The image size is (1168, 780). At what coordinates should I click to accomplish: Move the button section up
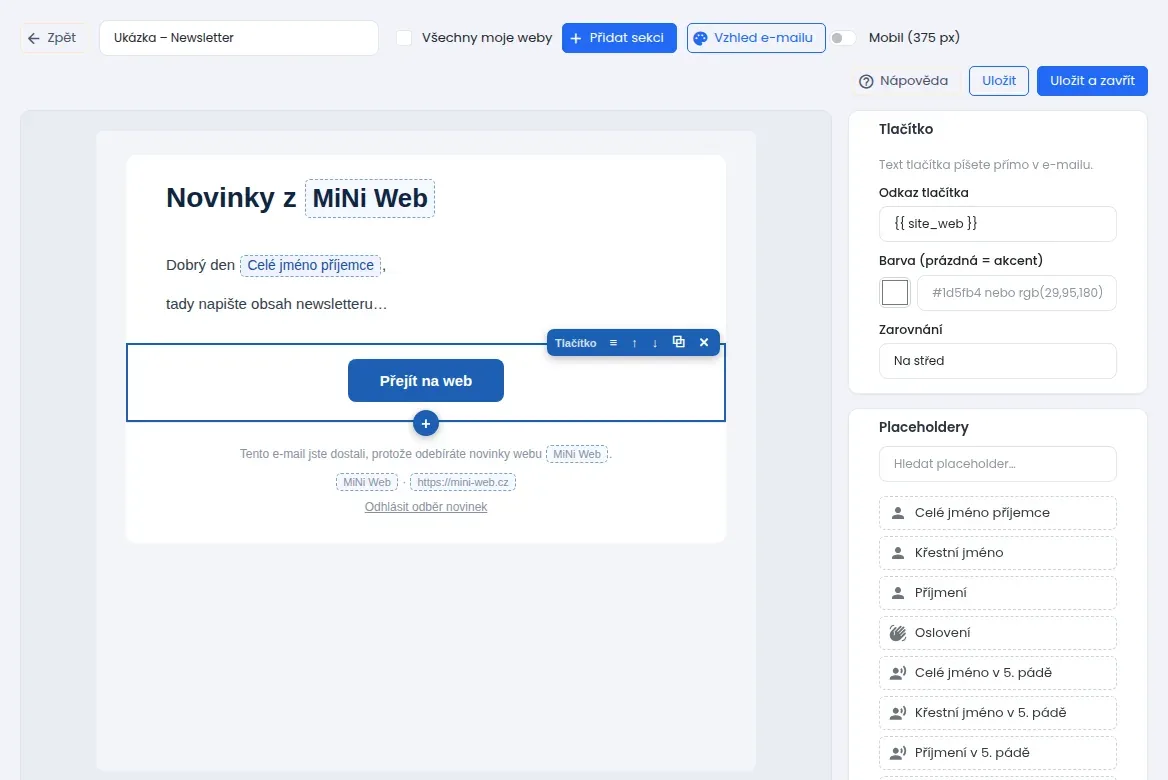(634, 343)
